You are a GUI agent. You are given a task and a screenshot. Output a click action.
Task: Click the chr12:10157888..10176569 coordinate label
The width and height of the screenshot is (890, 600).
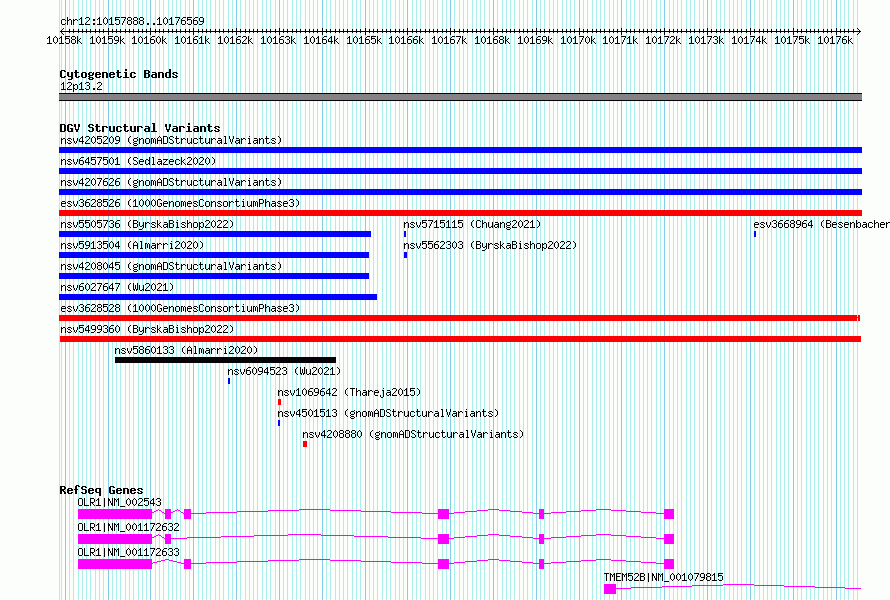(x=132, y=21)
